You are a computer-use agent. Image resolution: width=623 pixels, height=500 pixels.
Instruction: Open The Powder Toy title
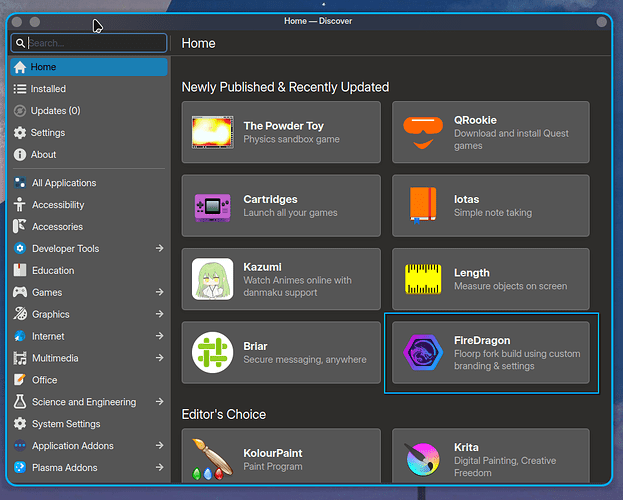point(284,126)
